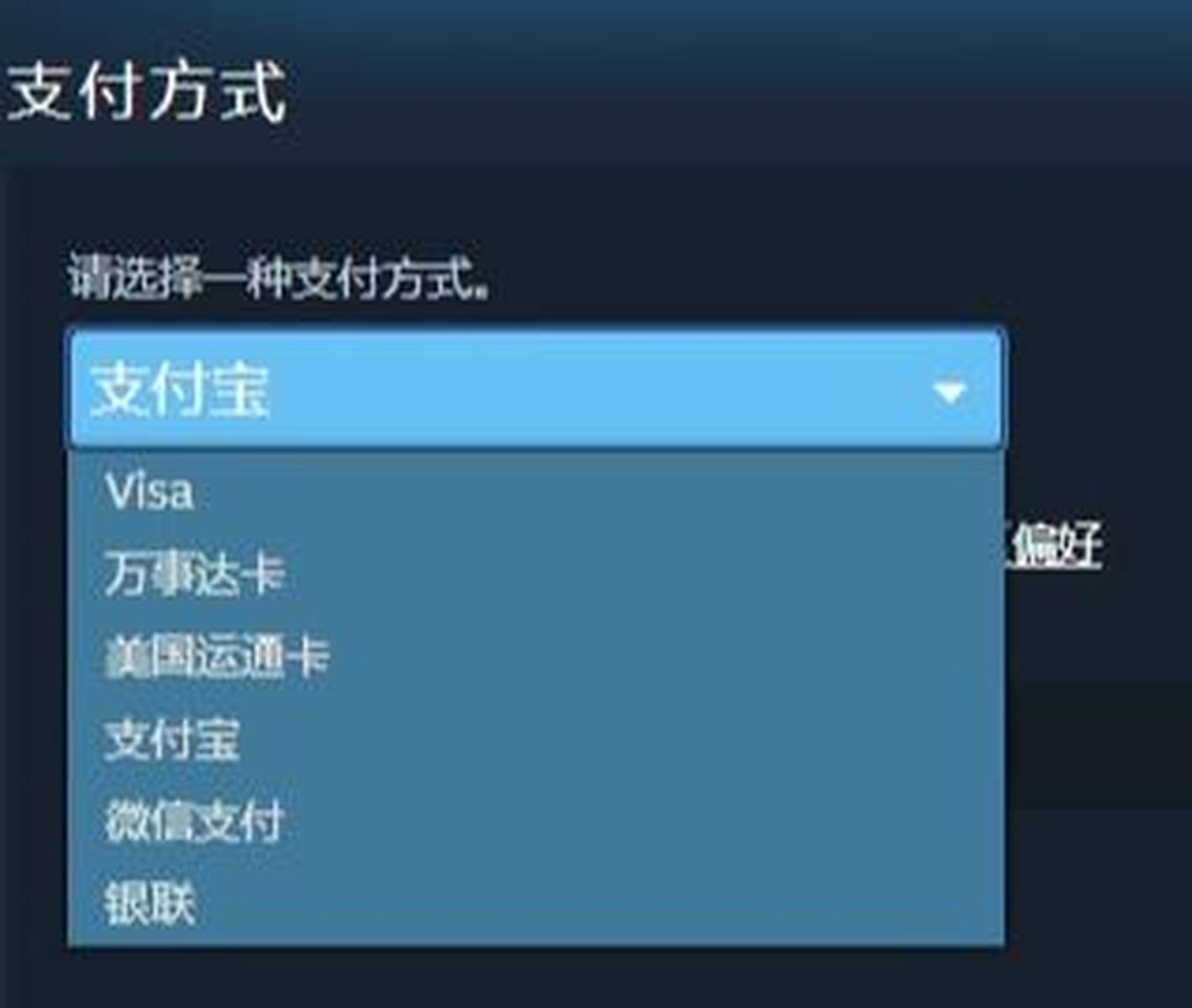Collapse the 支付宝 payment method combo box
The image size is (1192, 1008).
tap(535, 388)
